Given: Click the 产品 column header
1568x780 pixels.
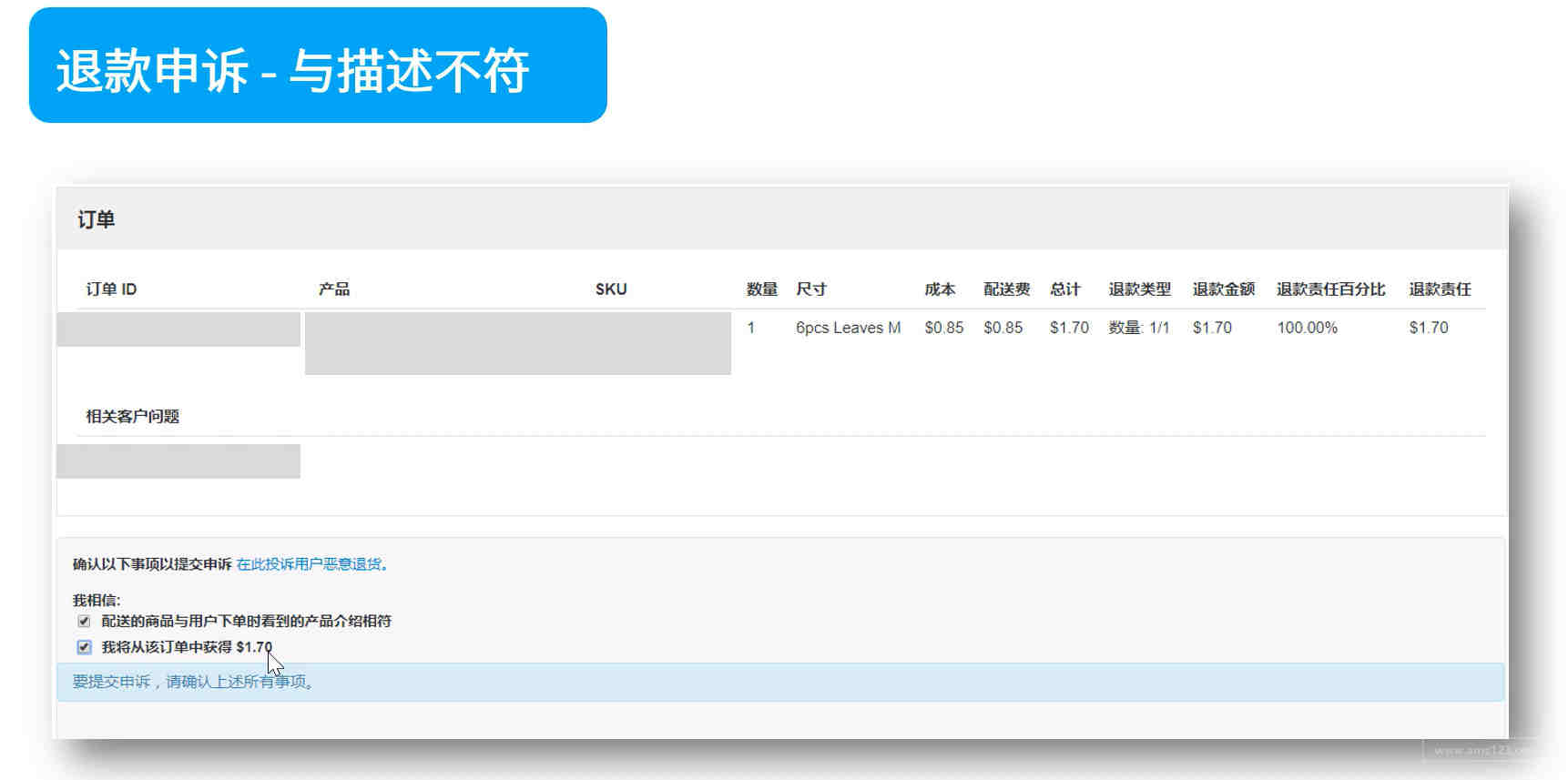Looking at the screenshot, I should (x=334, y=289).
